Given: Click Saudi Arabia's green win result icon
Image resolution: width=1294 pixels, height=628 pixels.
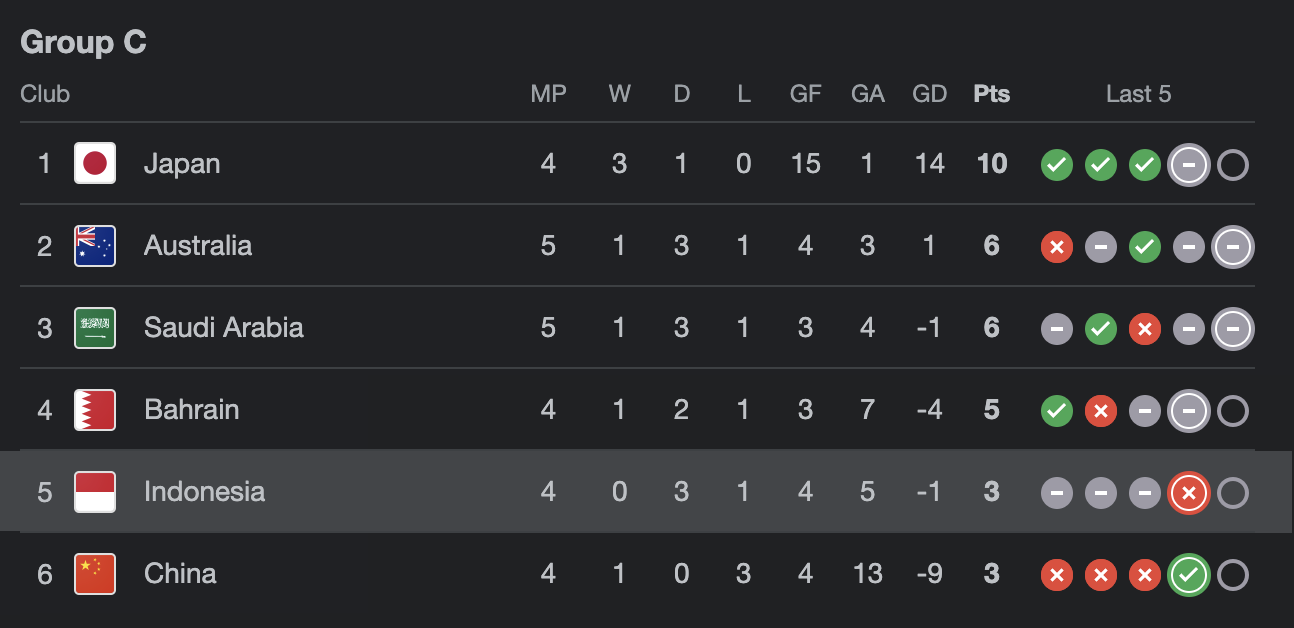Looking at the screenshot, I should tap(1101, 329).
